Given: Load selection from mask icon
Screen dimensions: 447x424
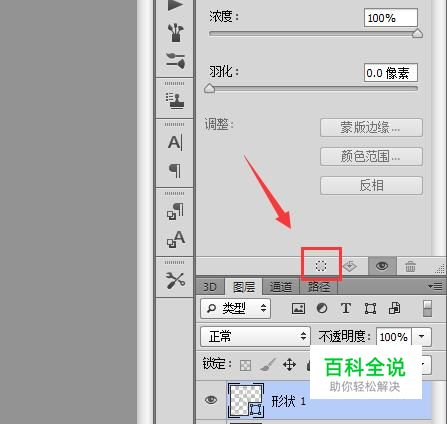Looking at the screenshot, I should click(321, 266).
